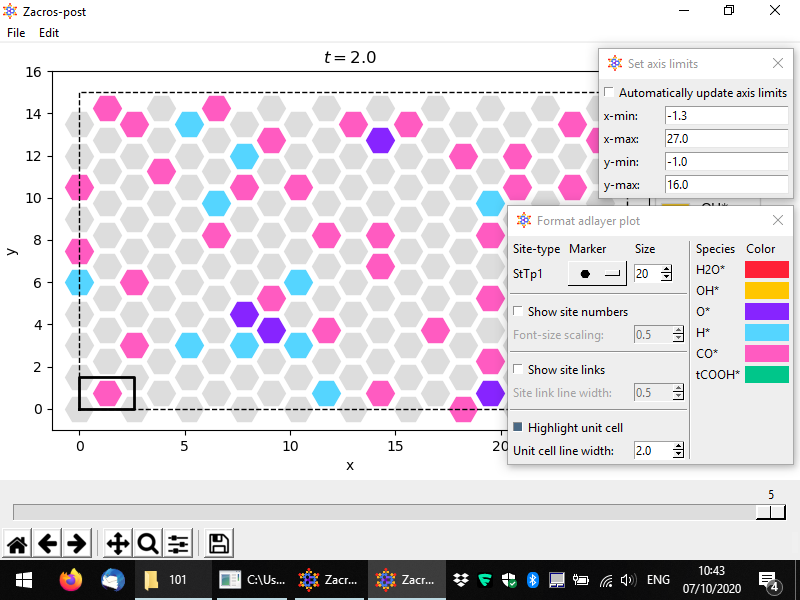Uncheck Highlight unit cell
The width and height of the screenshot is (800, 600).
(x=518, y=428)
